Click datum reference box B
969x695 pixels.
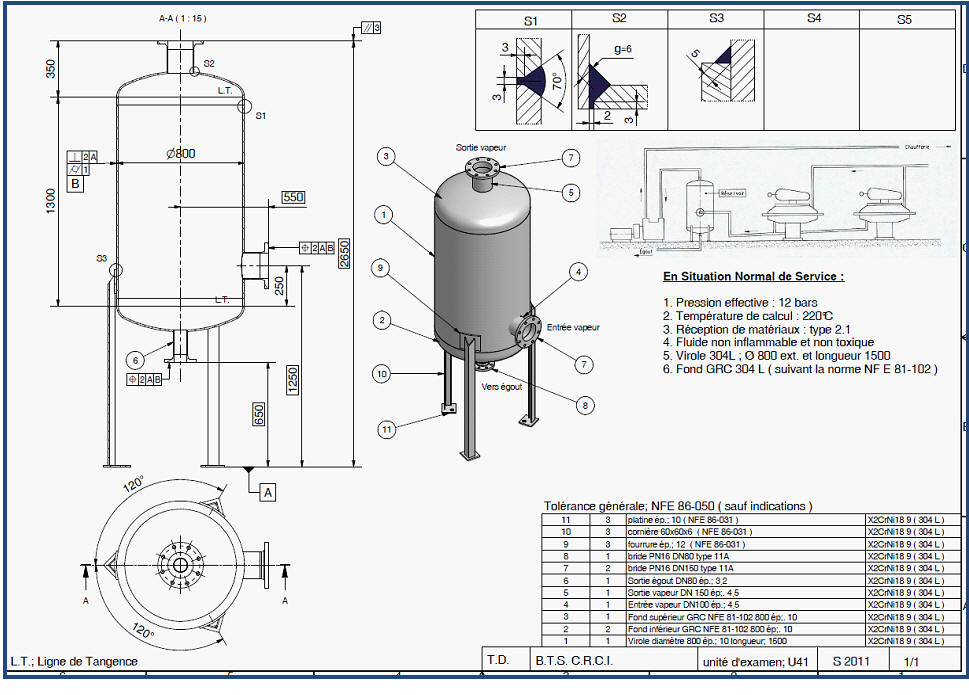pos(75,183)
